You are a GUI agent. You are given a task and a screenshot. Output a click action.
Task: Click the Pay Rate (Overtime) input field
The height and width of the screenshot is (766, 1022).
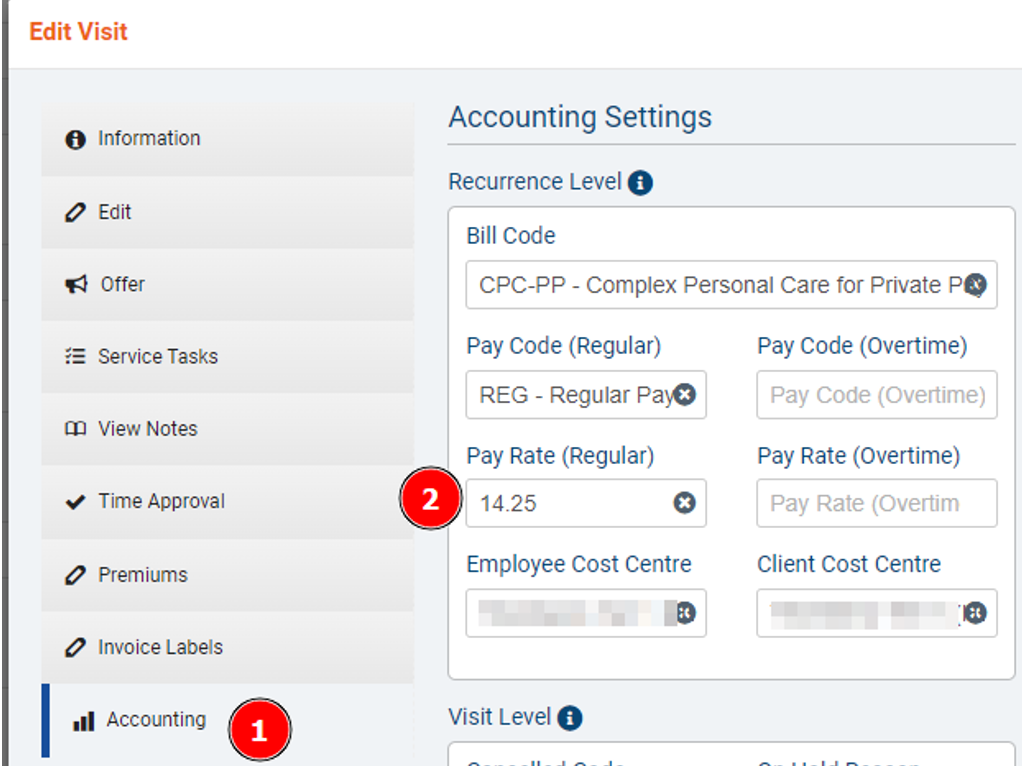[x=876, y=503]
